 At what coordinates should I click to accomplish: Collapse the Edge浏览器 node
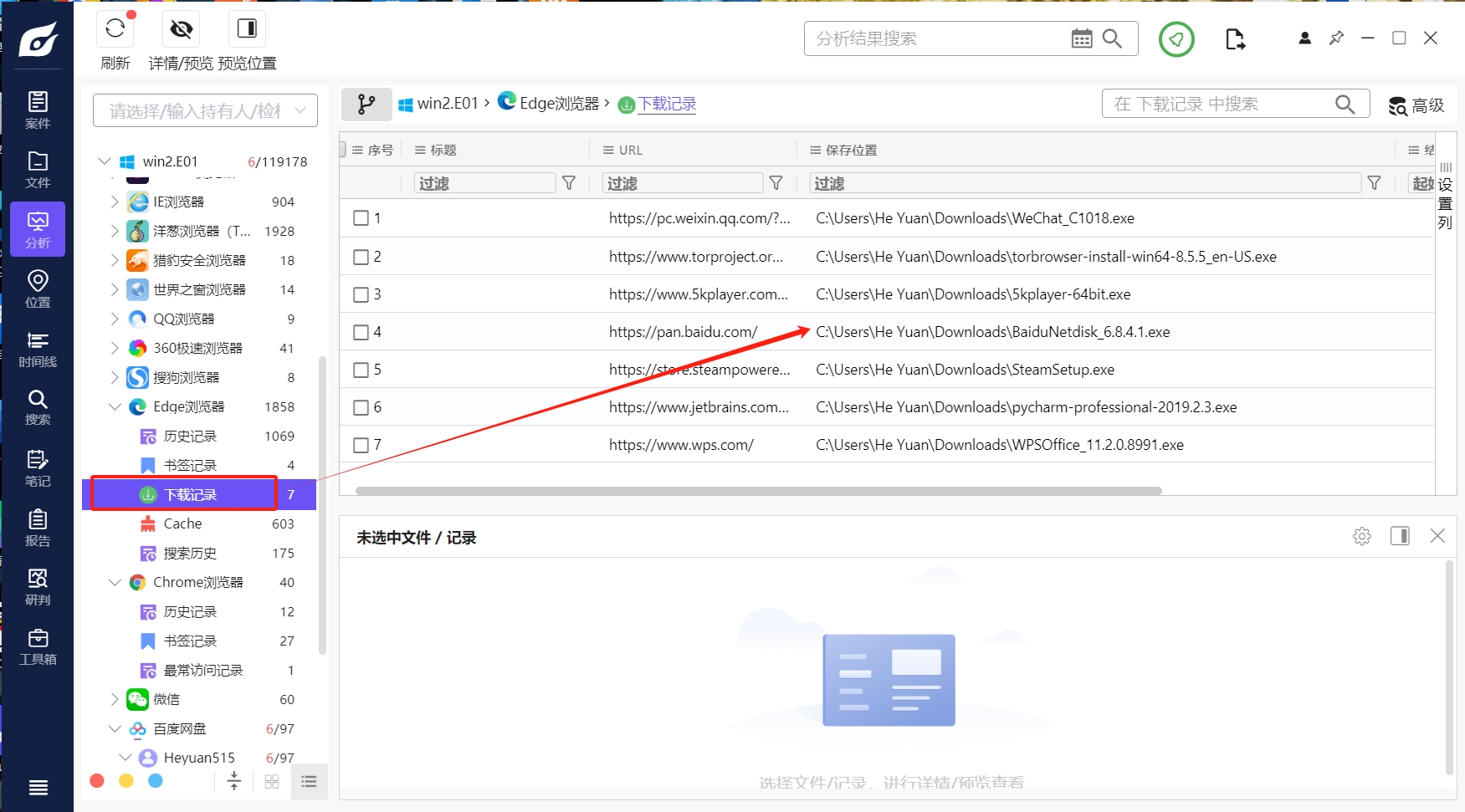coord(115,406)
